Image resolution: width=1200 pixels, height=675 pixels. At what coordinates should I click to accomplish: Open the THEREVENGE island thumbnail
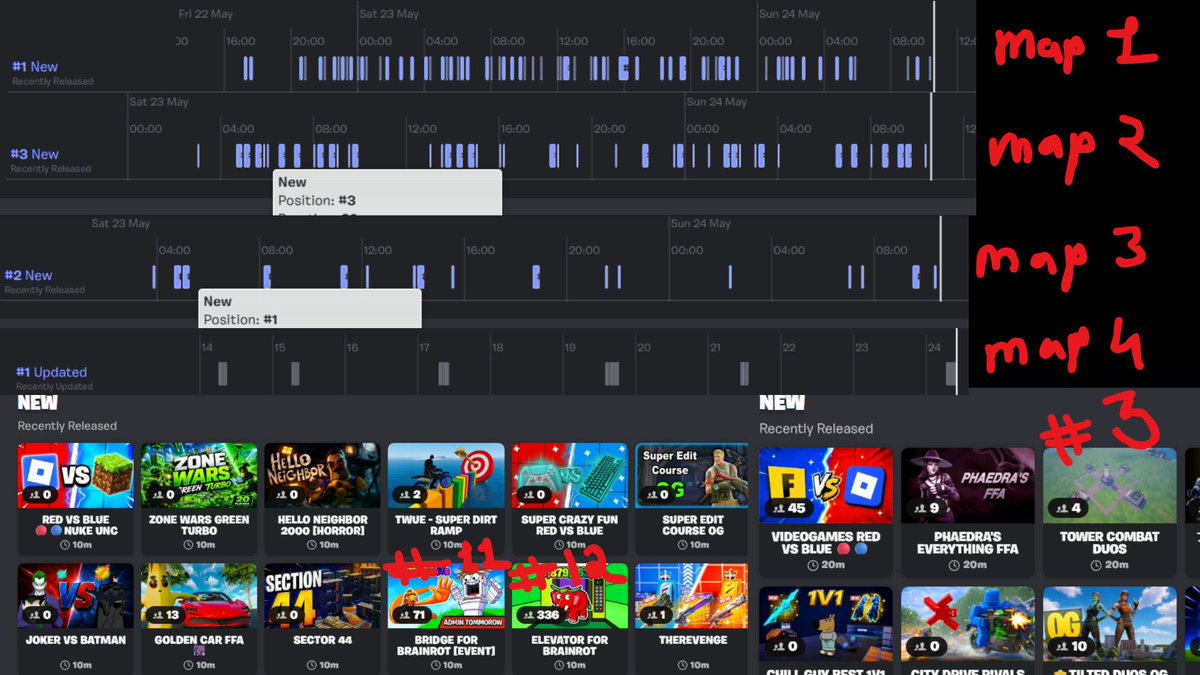pos(692,596)
